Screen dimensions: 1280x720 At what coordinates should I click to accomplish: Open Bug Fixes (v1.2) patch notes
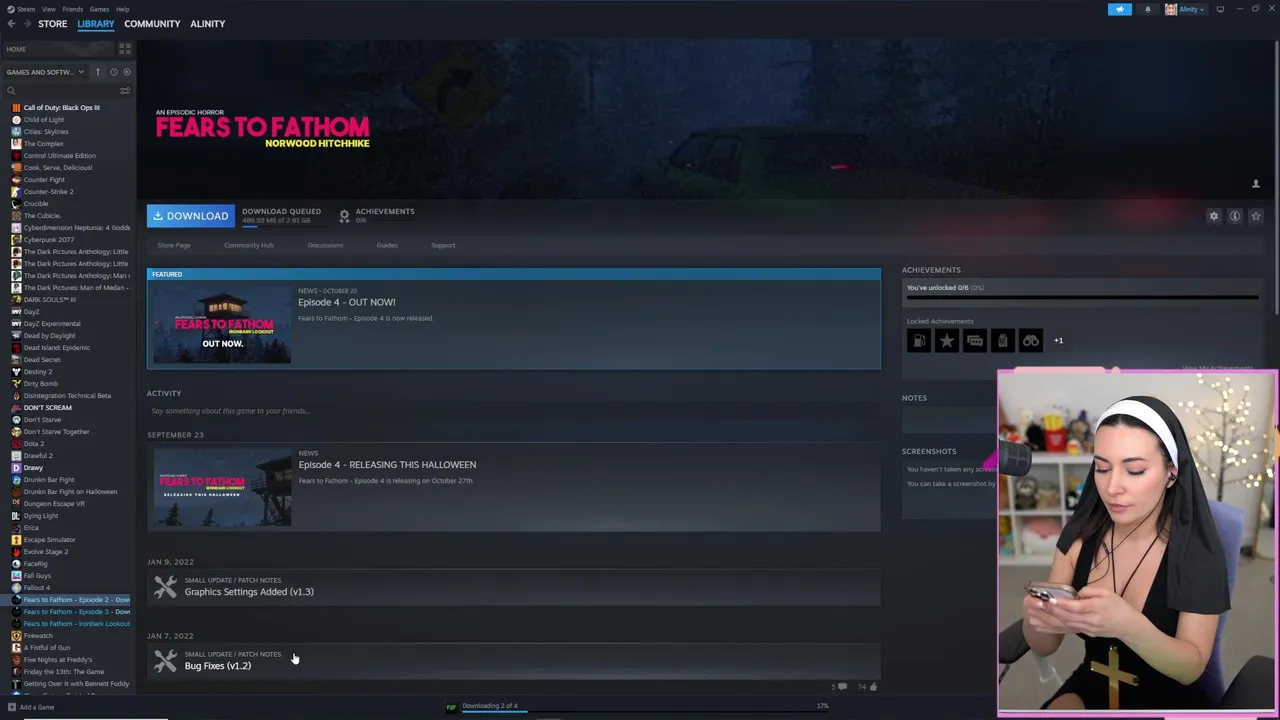click(x=218, y=666)
